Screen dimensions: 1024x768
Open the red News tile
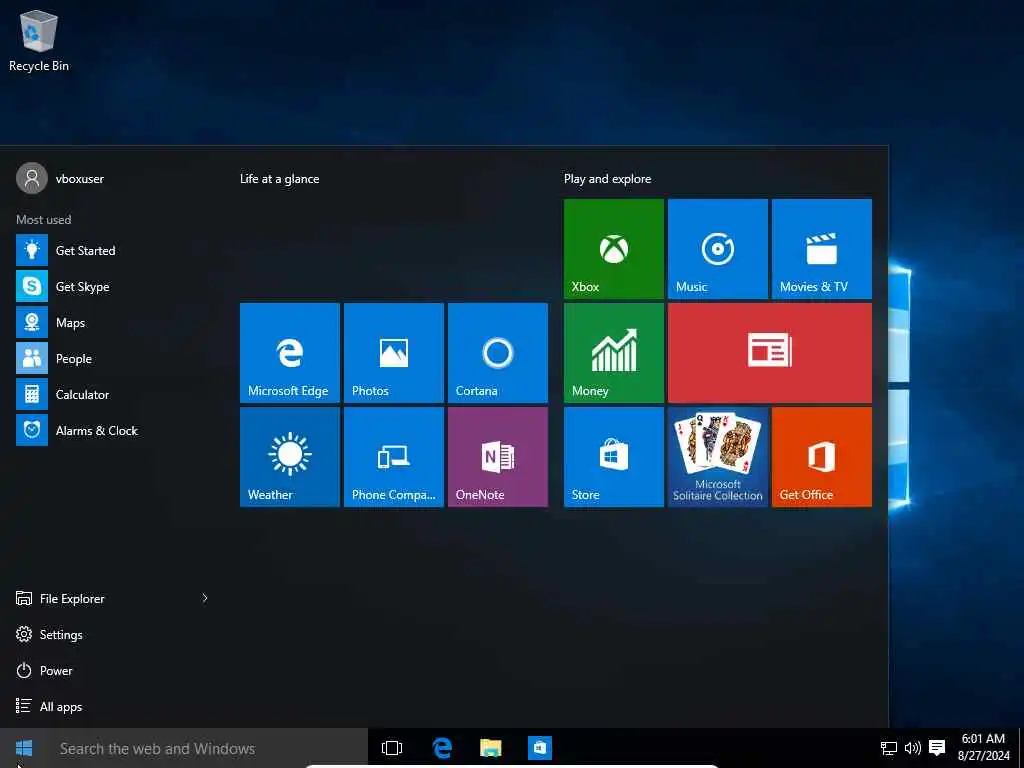(x=770, y=353)
